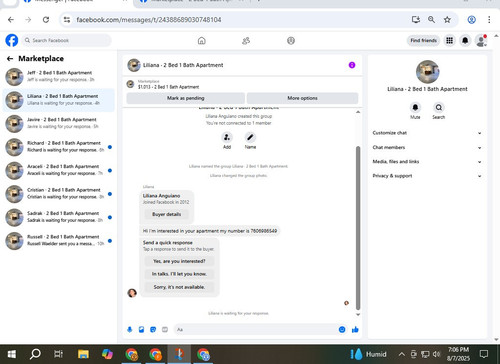Open Araceli's apartment conversation
Viewport: 500px width, 364px height.
point(58,170)
